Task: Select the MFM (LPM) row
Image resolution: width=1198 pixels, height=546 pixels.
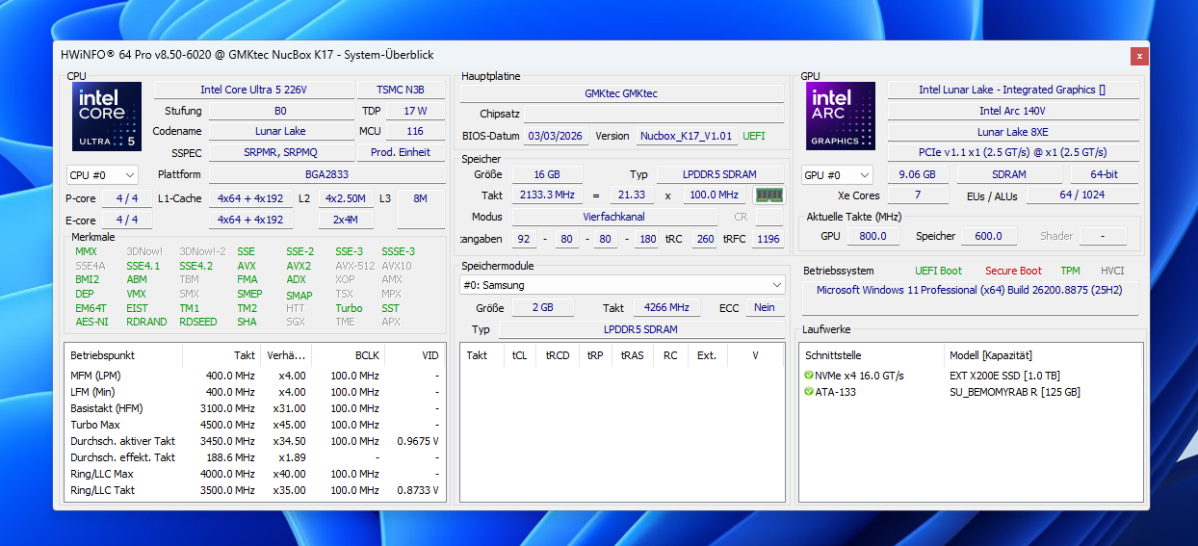Action: pyautogui.click(x=256, y=376)
